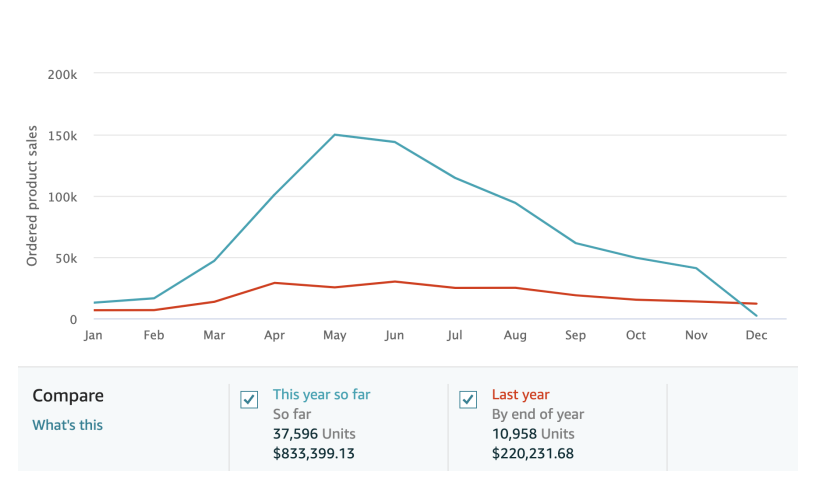Click the 'Dec' x-axis label
818x488 pixels.
[x=756, y=336]
